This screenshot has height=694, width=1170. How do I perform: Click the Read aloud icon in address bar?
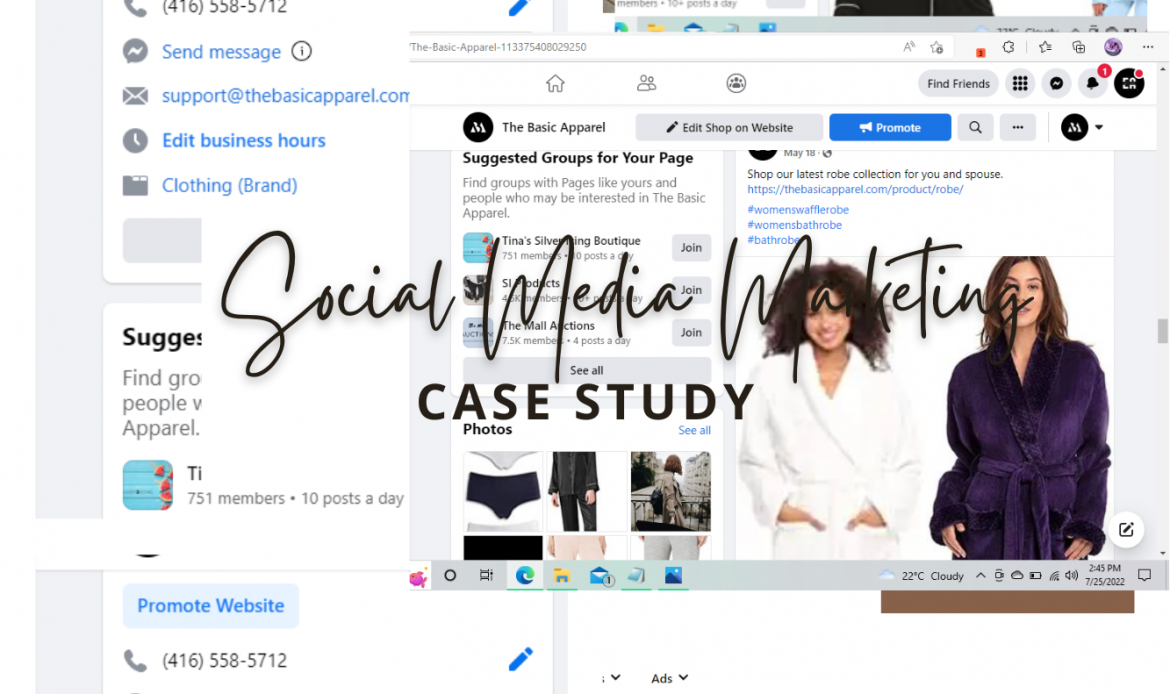pos(909,47)
